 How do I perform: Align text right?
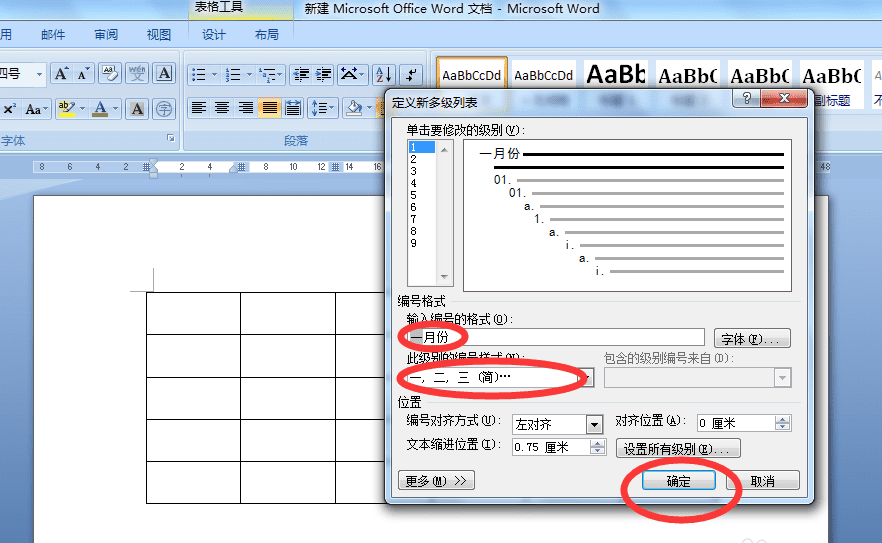tap(246, 107)
